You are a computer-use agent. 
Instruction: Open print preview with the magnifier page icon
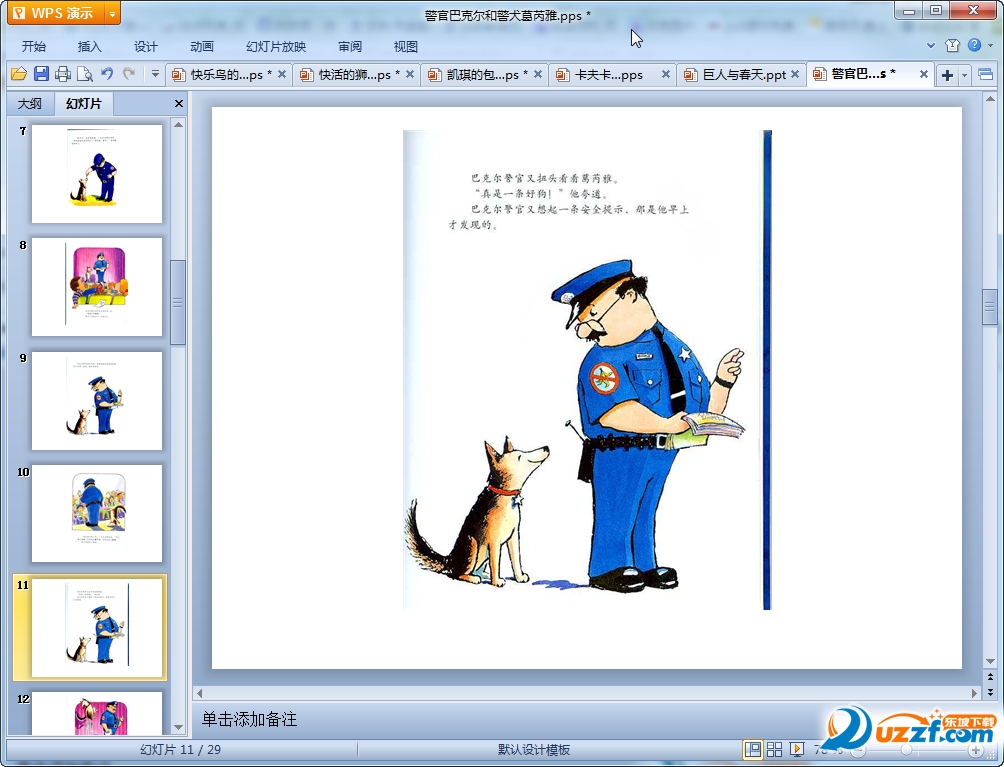[x=85, y=74]
